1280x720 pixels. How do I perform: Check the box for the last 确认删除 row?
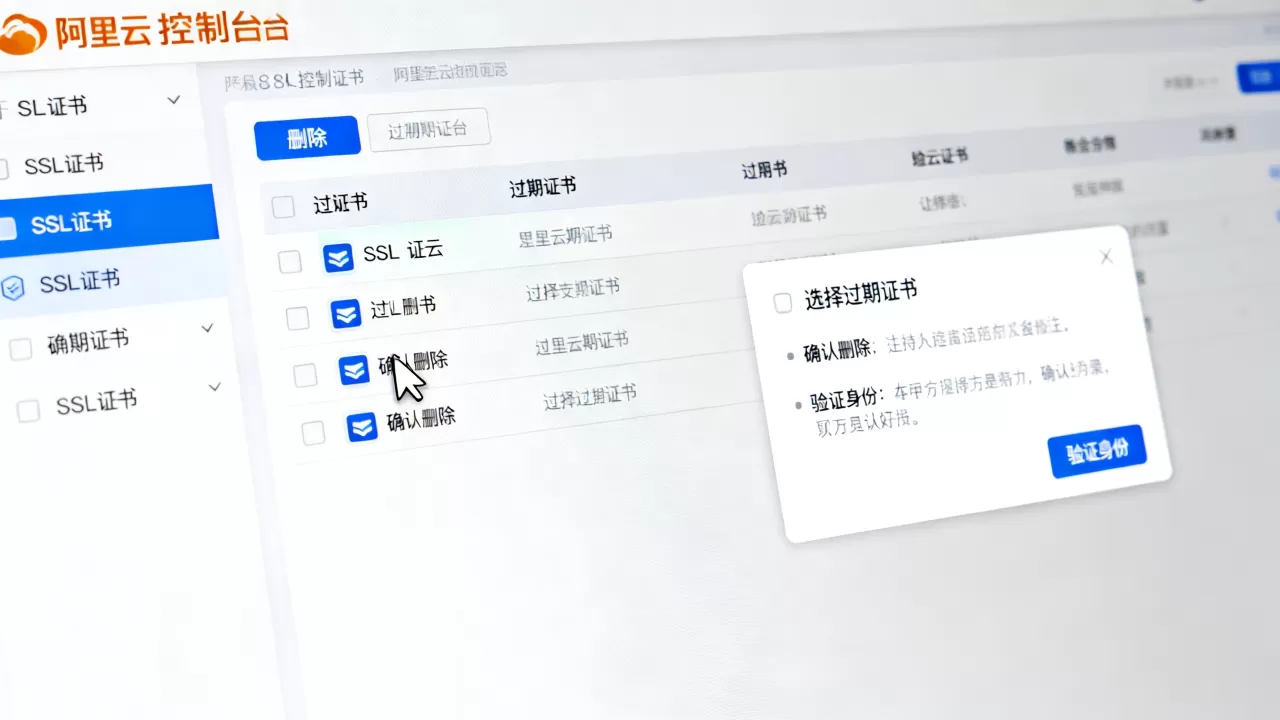pyautogui.click(x=313, y=433)
